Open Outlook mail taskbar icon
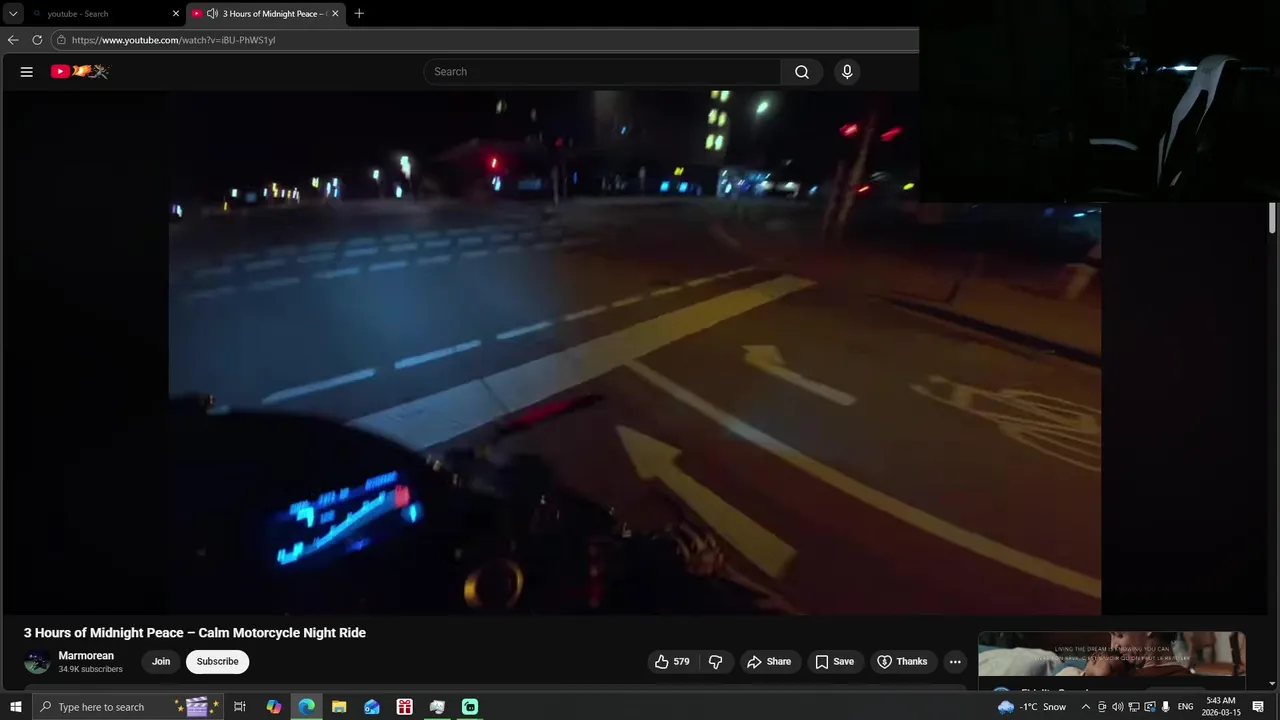This screenshot has width=1280, height=720. click(372, 707)
